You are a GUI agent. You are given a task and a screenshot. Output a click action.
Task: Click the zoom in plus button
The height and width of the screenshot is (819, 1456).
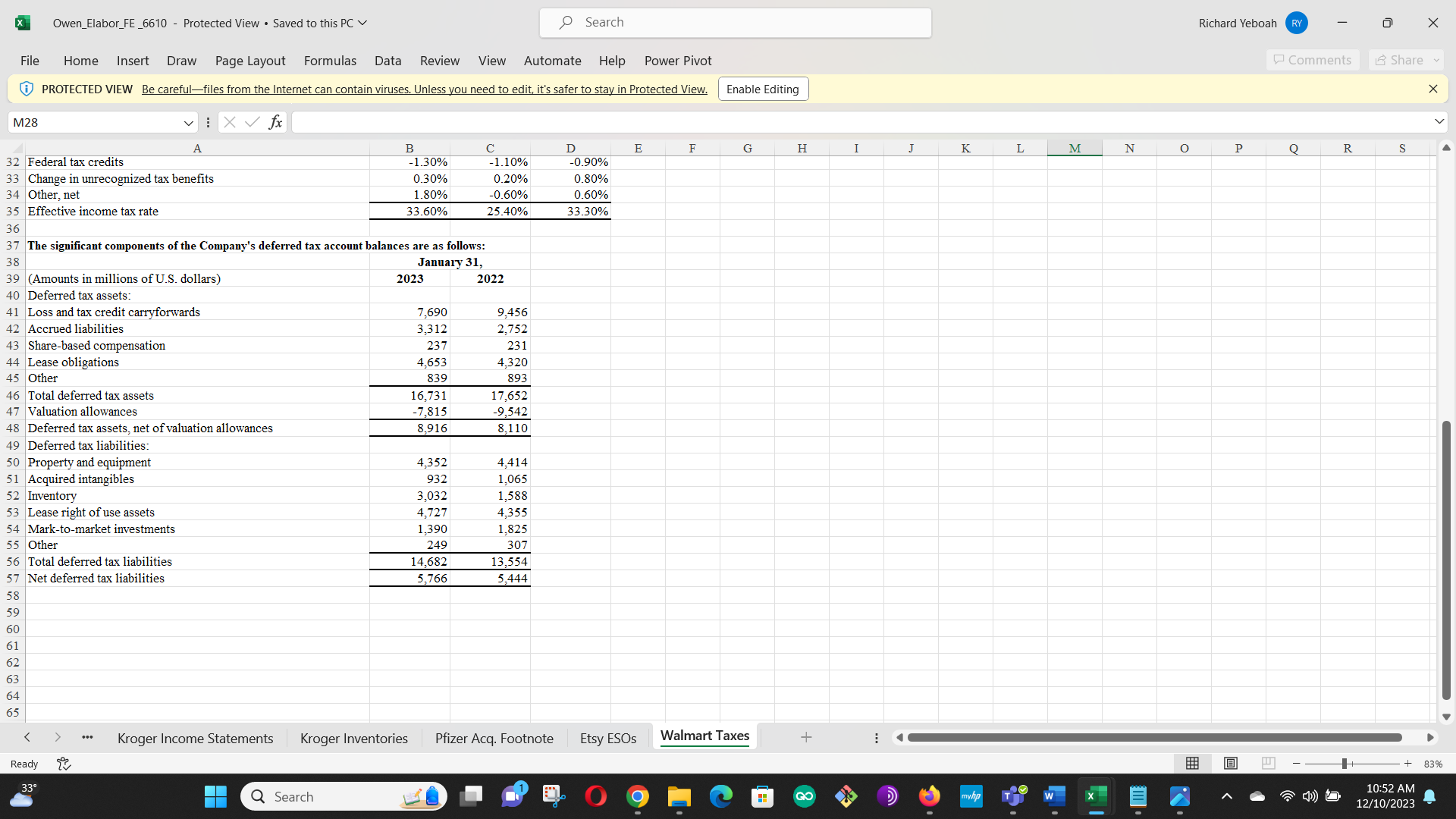tap(1407, 764)
